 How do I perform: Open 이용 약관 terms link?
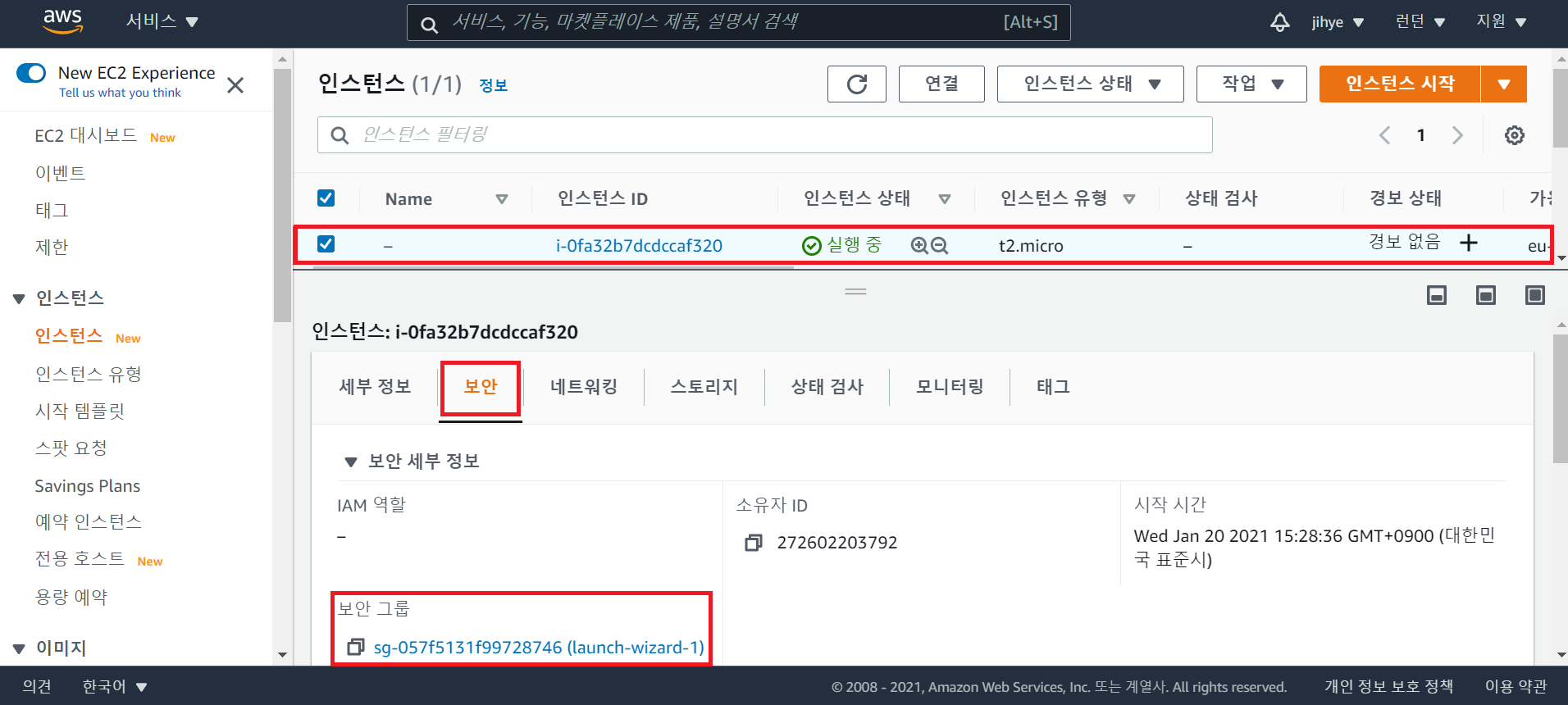pos(1516,686)
